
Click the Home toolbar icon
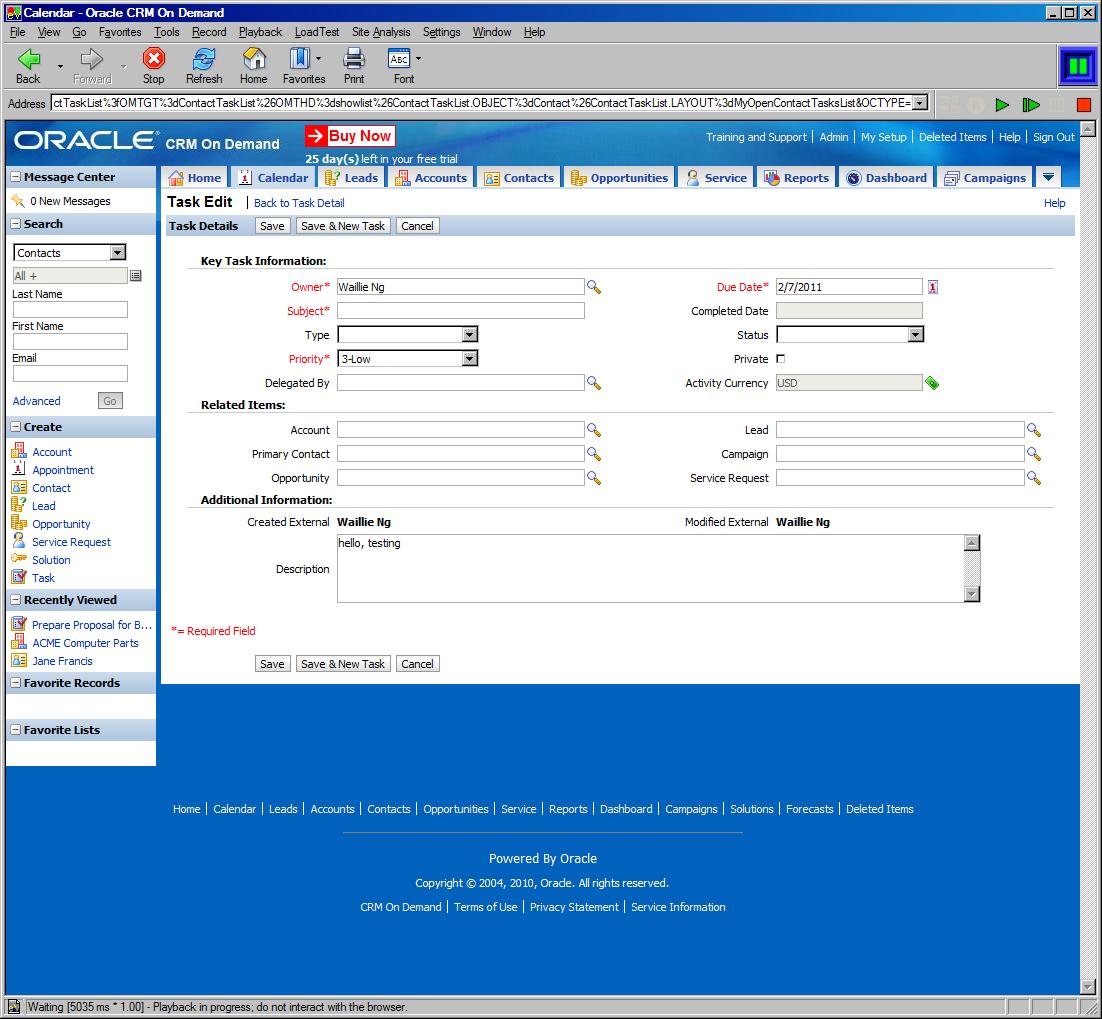point(254,58)
